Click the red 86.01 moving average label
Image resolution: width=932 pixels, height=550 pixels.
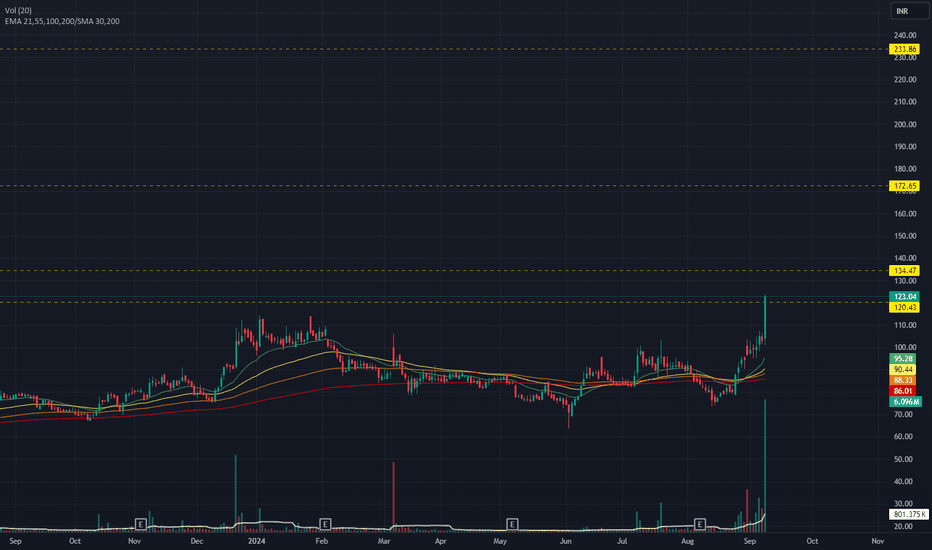pyautogui.click(x=902, y=391)
